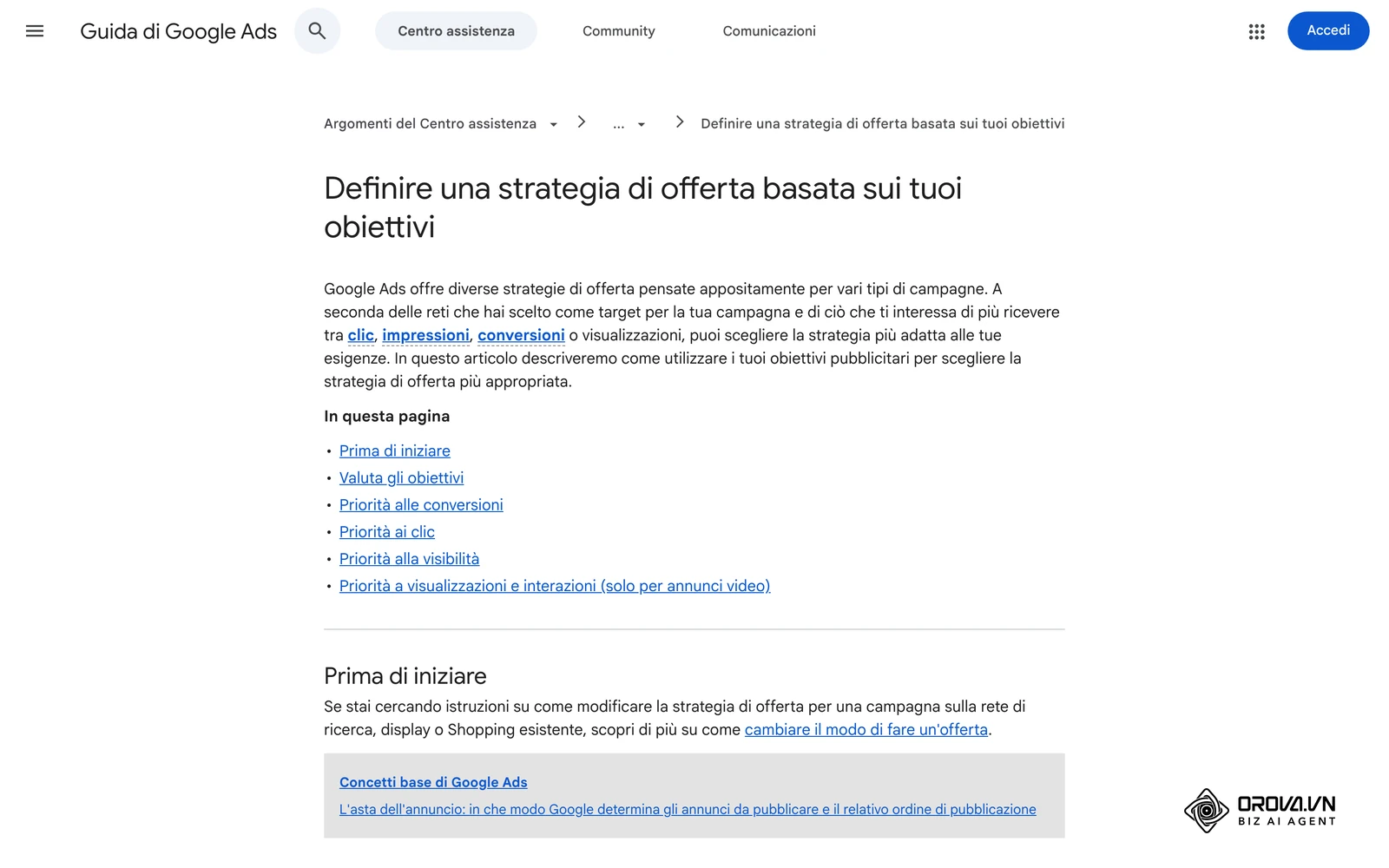
Task: Open Concetti base di Google Ads link
Action: coord(433,782)
